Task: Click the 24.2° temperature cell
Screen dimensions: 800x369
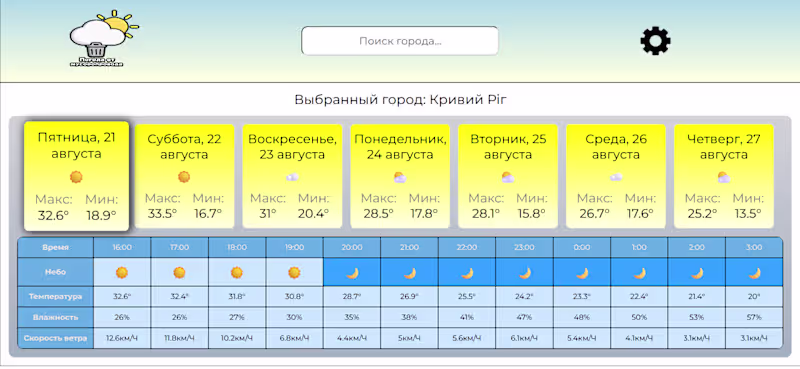Action: tap(524, 297)
